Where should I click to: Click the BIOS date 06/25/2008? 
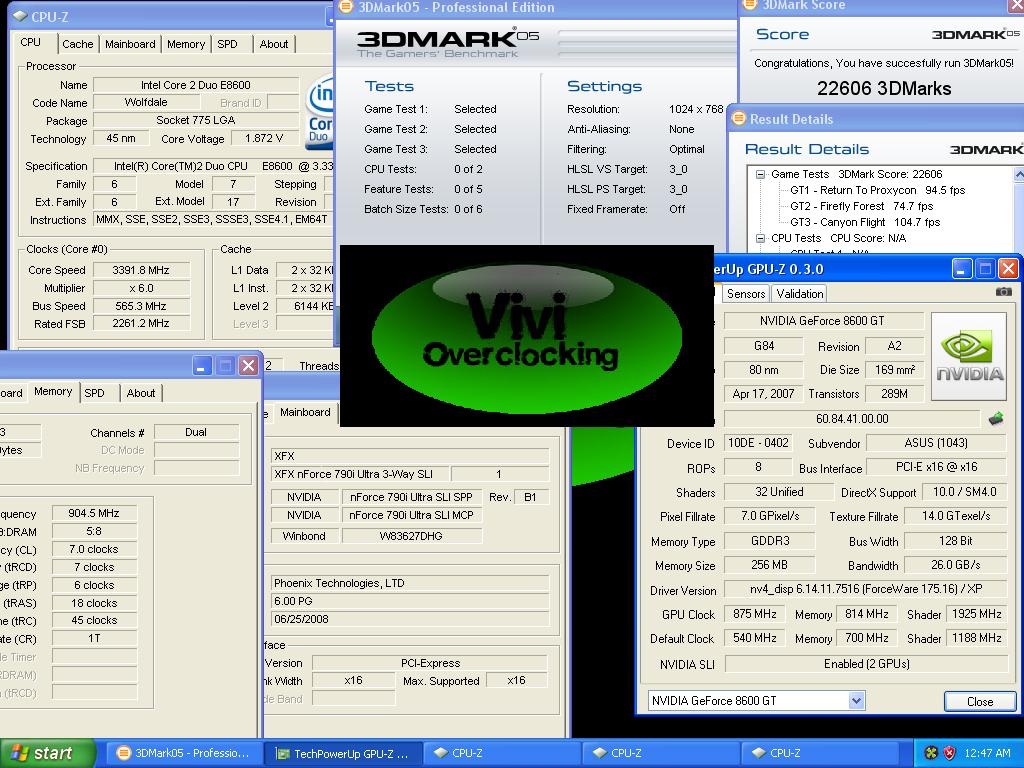[x=410, y=619]
